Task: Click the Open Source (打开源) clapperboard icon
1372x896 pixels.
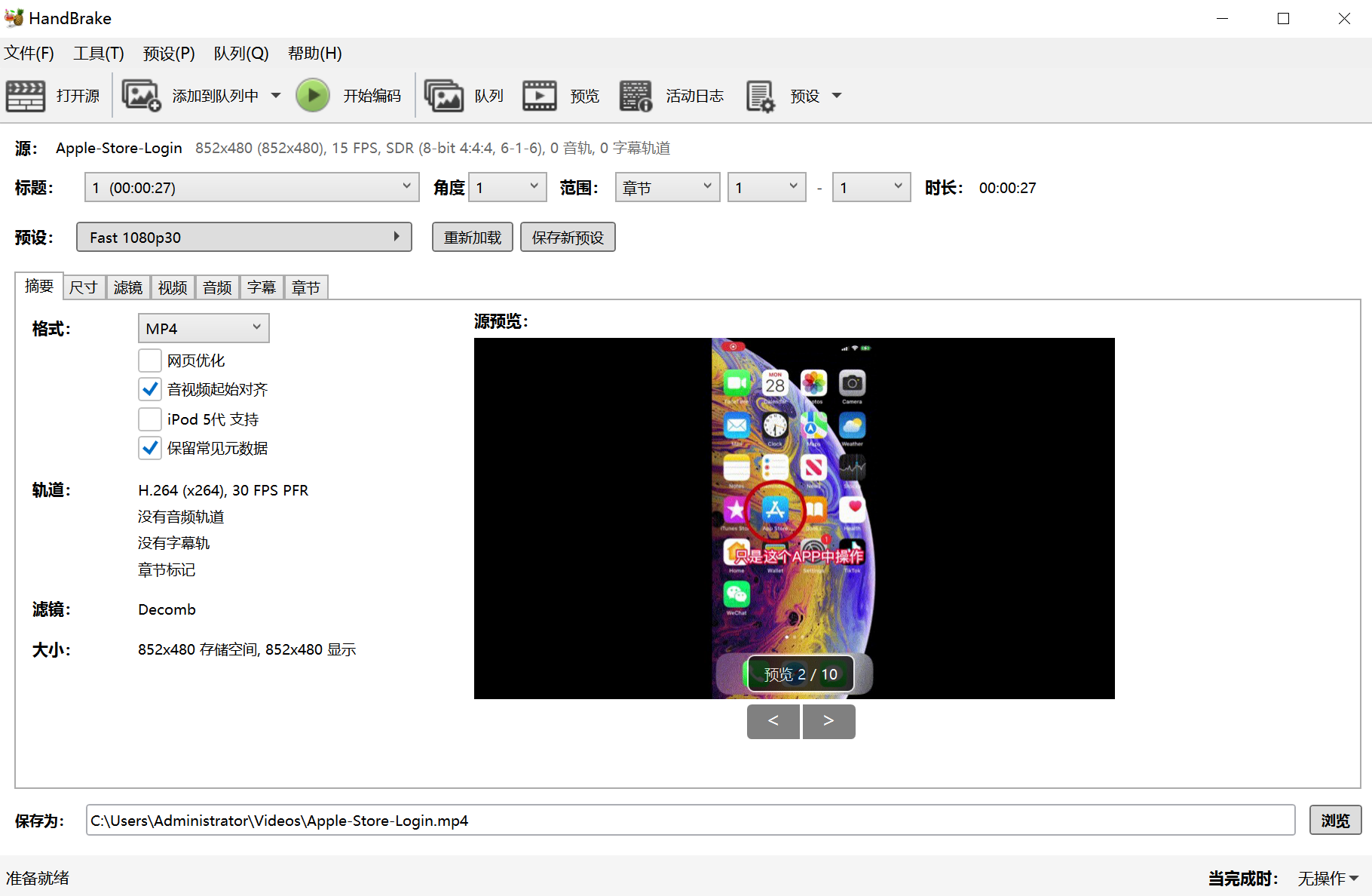Action: (x=26, y=96)
